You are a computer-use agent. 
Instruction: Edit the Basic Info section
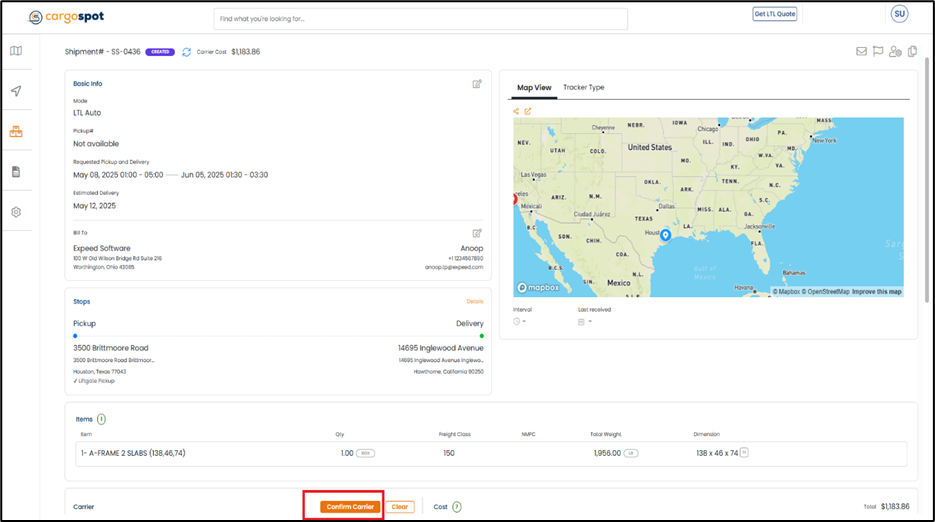coord(477,84)
